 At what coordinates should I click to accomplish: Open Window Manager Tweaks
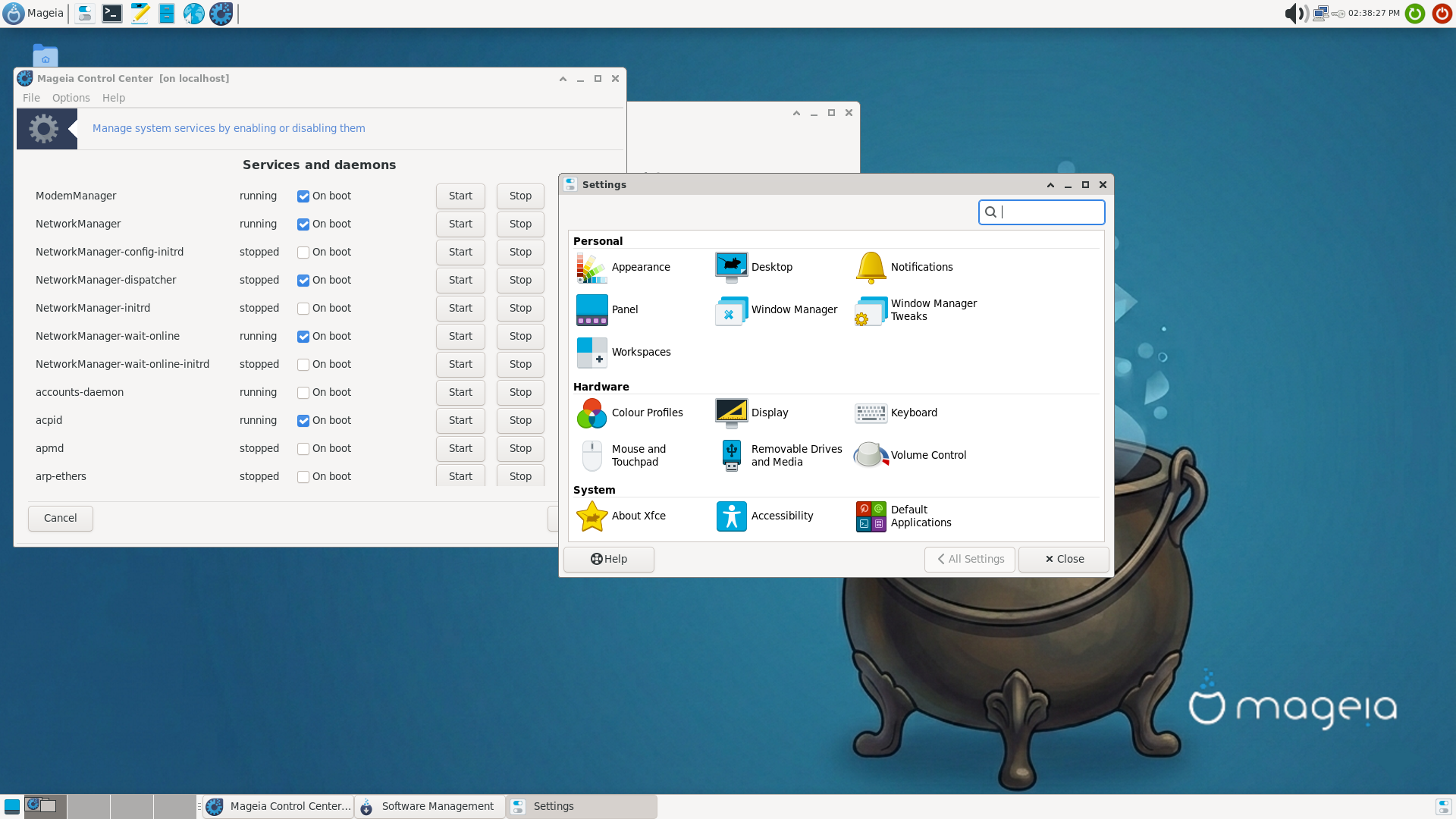pos(916,309)
